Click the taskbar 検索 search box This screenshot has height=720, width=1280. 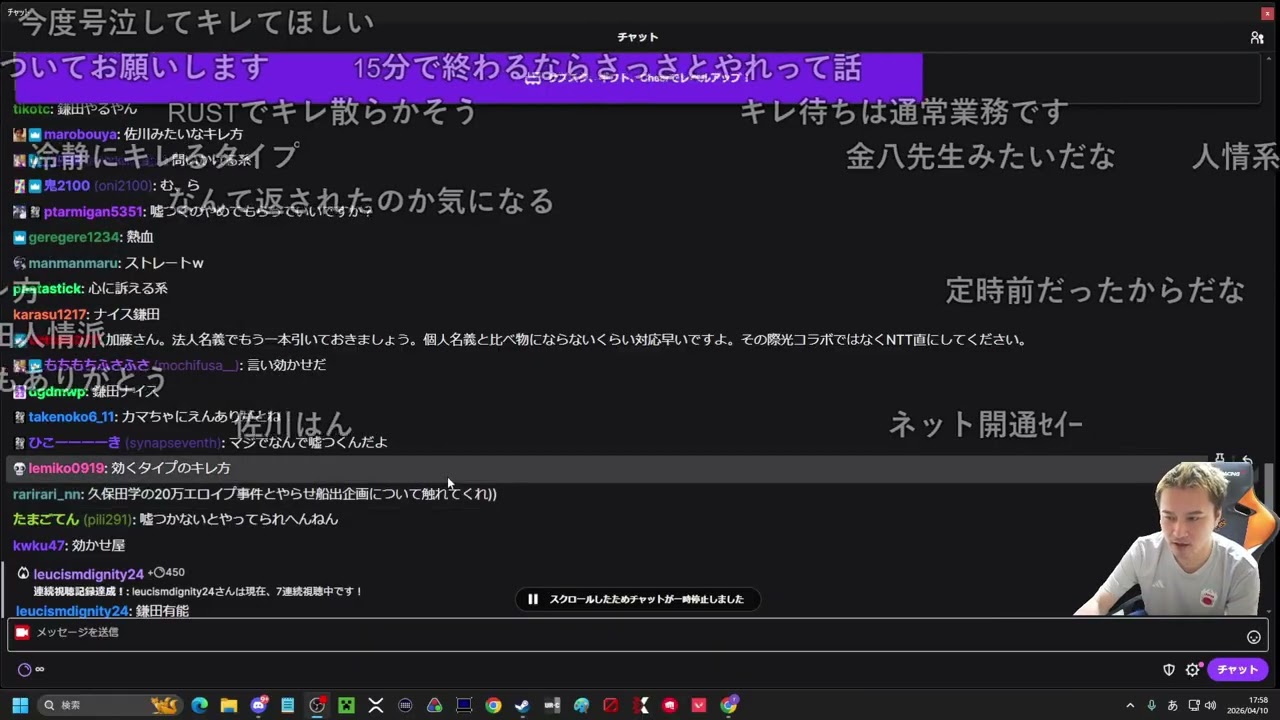pyautogui.click(x=110, y=705)
